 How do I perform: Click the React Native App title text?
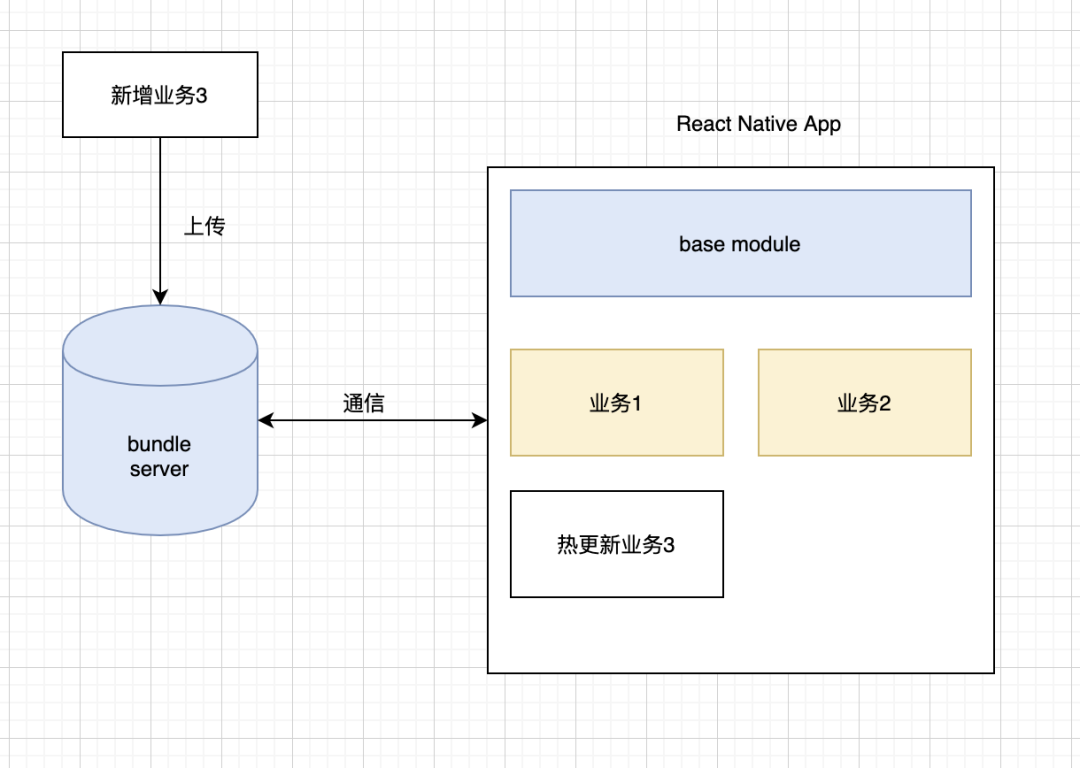758,124
